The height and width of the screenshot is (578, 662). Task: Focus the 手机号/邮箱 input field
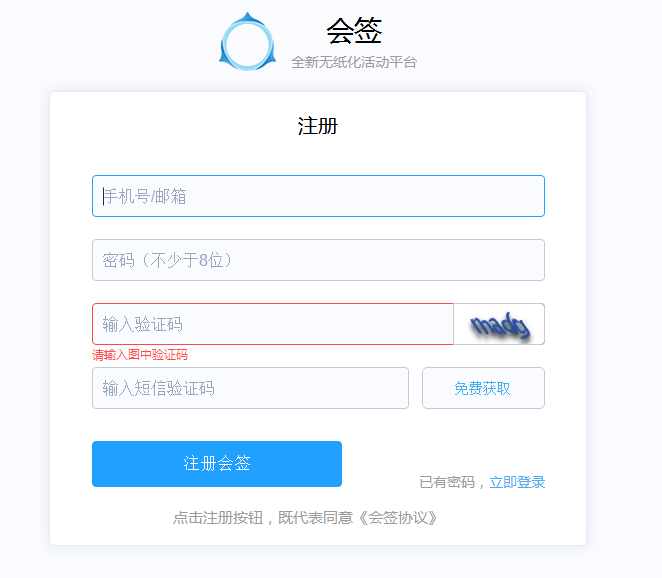tap(318, 196)
